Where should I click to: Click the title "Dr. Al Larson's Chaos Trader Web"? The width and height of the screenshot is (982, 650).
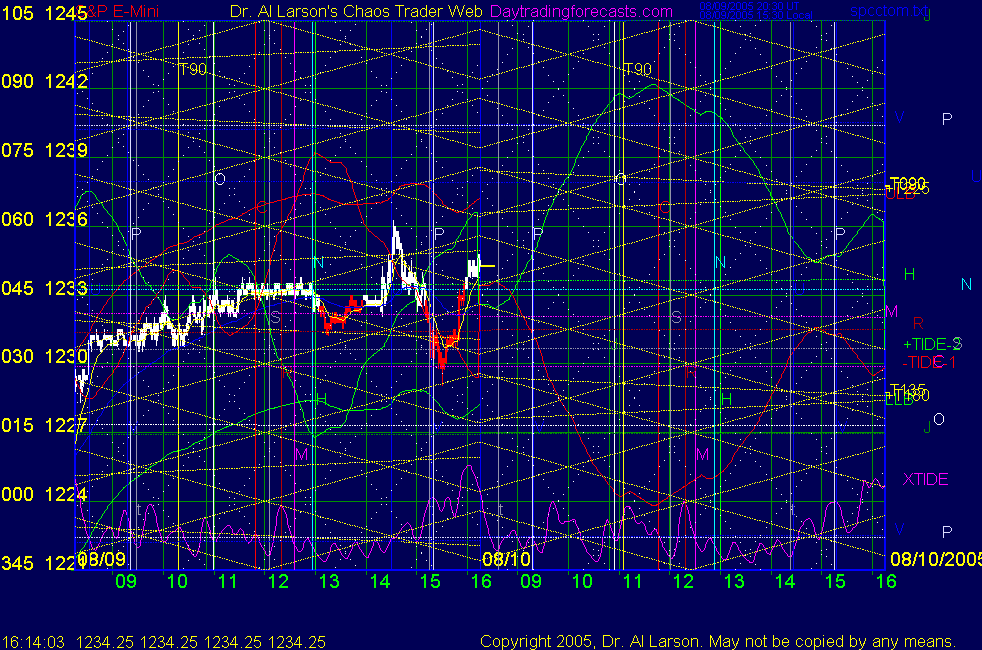pyautogui.click(x=356, y=11)
